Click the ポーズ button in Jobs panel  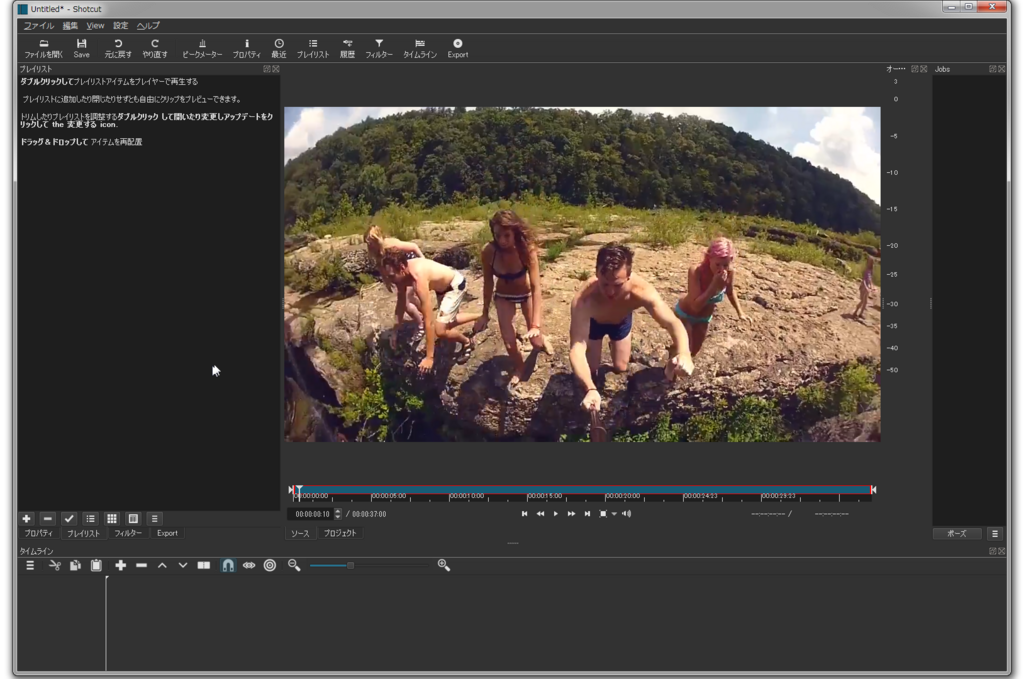(957, 533)
